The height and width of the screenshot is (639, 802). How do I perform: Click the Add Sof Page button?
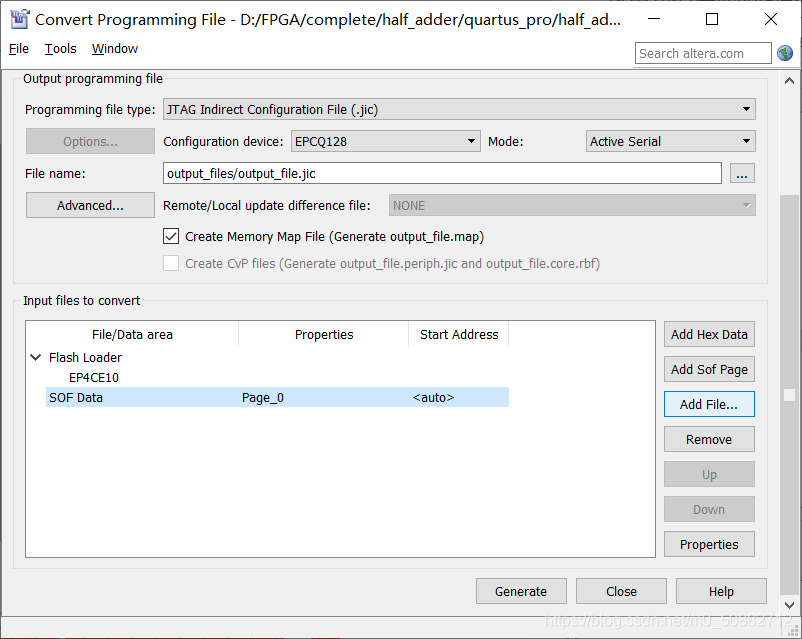tap(709, 369)
